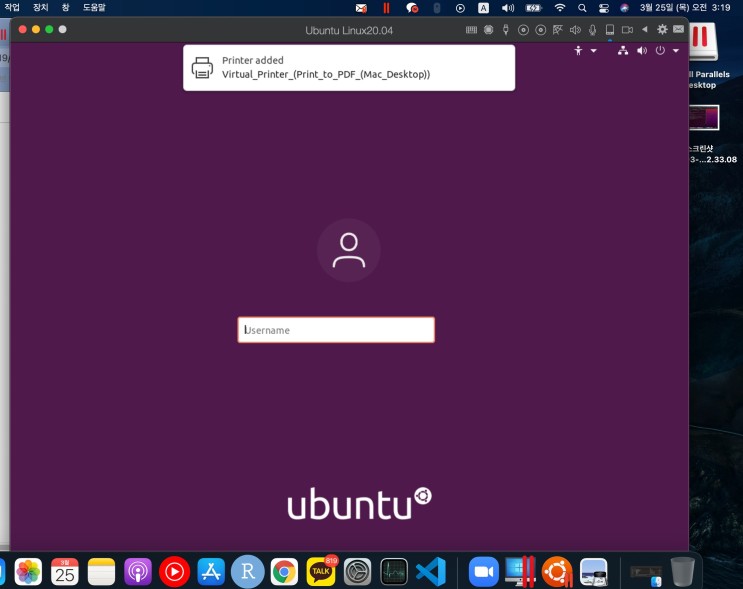Click the Siri icon in menu bar
Viewport: 743px width, 589px height.
tap(625, 8)
